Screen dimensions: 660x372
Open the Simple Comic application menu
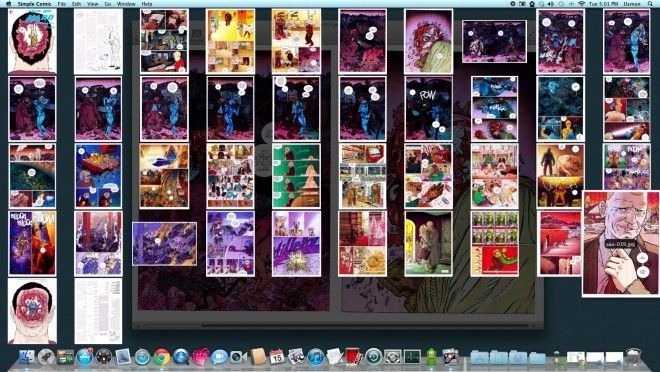point(35,4)
